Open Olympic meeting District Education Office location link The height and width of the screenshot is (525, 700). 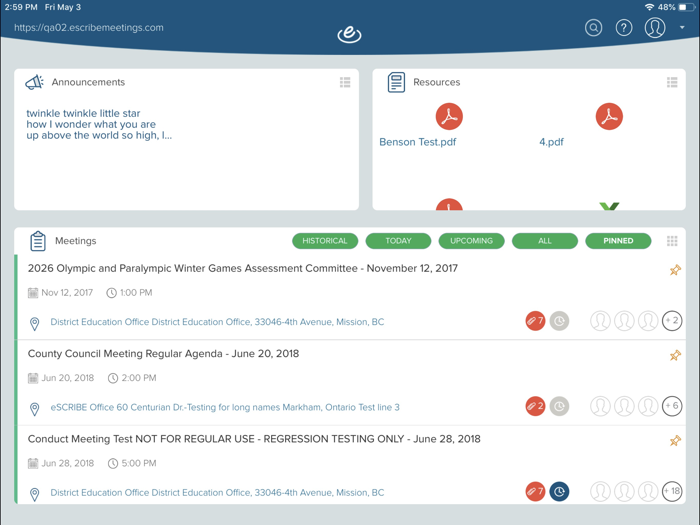[x=217, y=322]
